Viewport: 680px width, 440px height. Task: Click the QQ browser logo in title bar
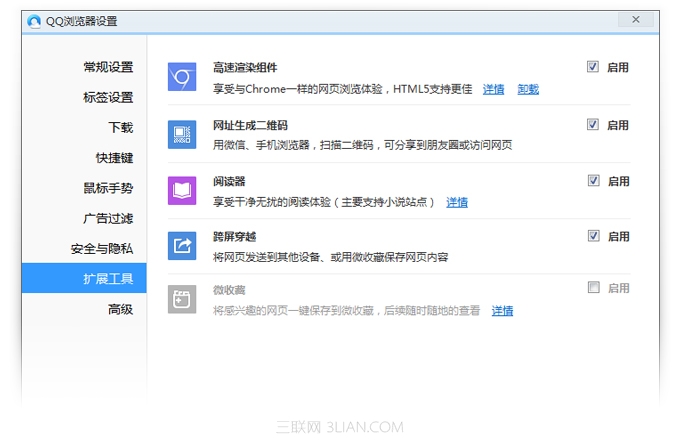pos(33,21)
